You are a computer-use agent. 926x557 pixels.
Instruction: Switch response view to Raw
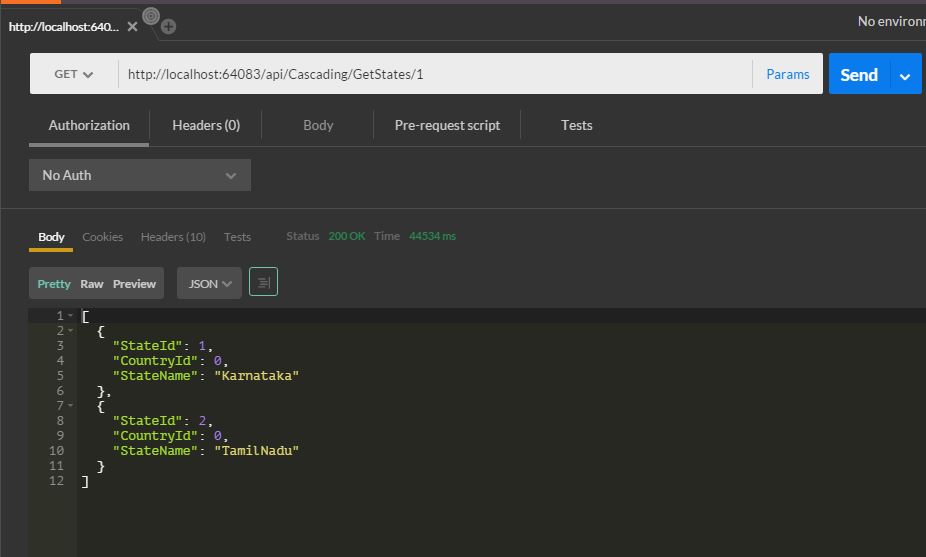click(92, 284)
